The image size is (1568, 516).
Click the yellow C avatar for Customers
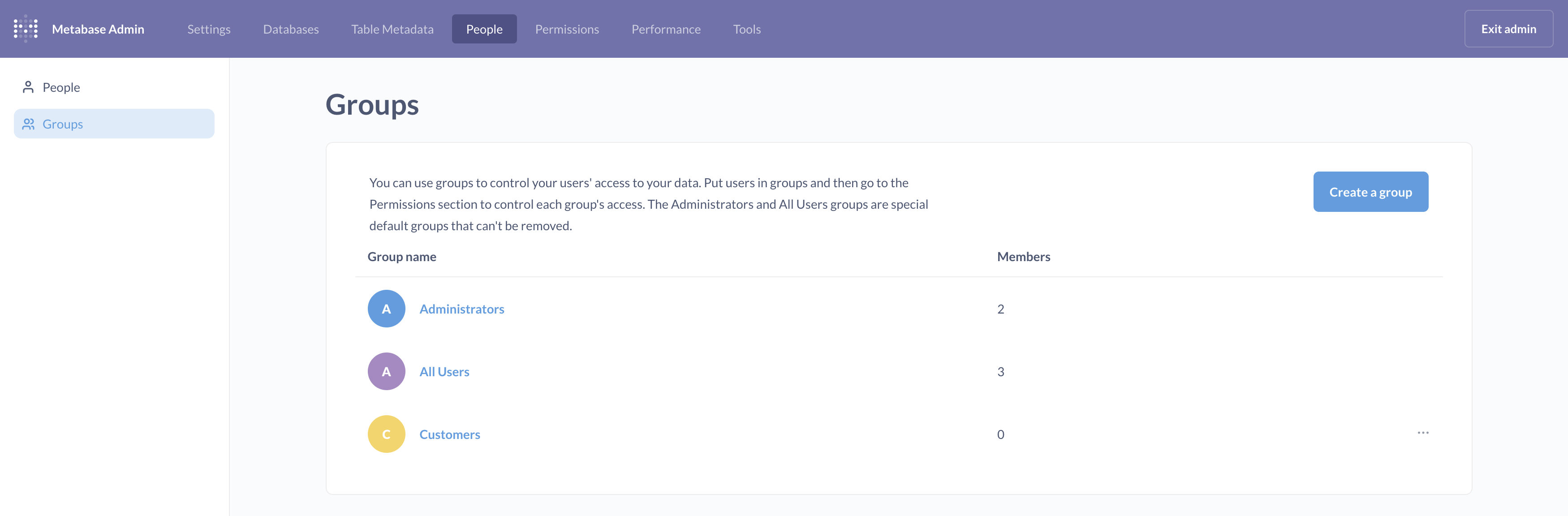pos(386,434)
